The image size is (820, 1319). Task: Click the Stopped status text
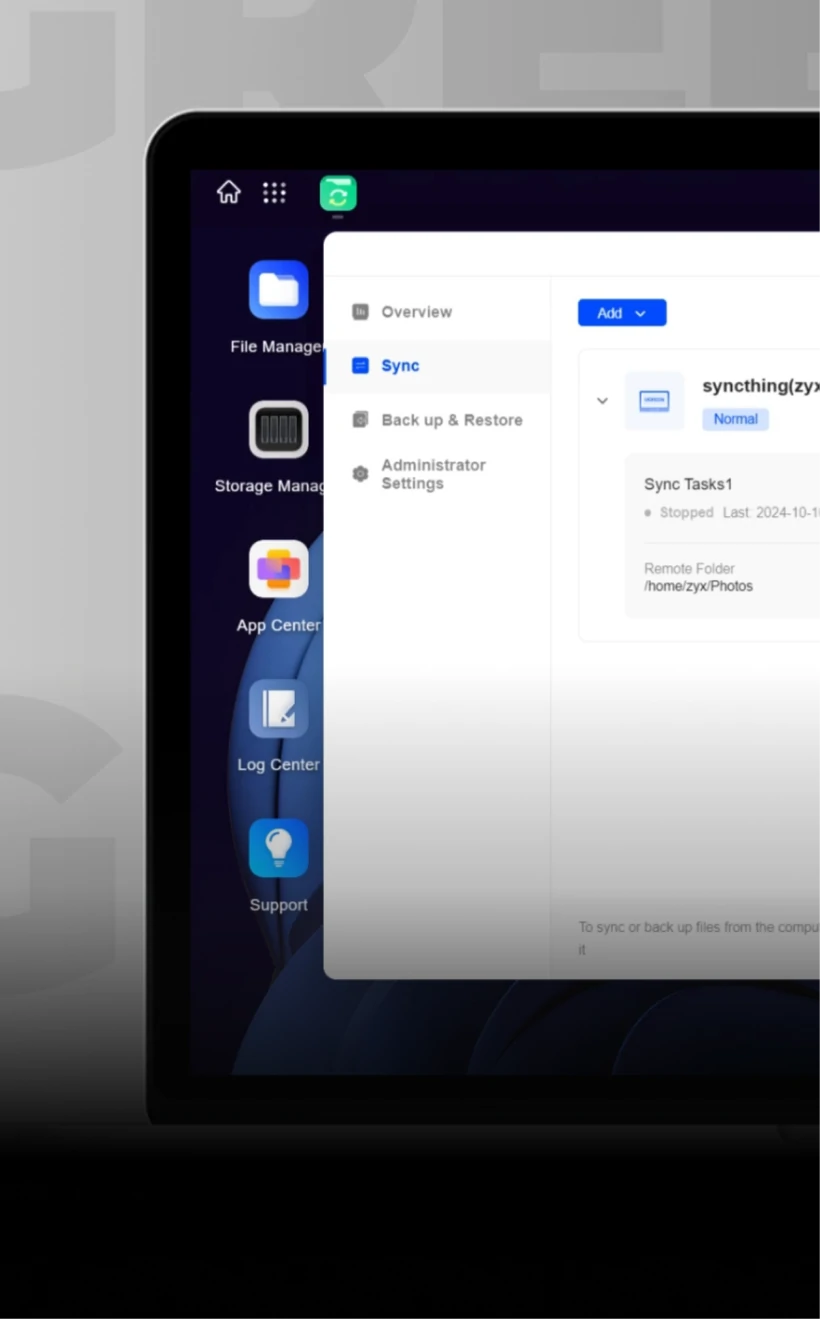coord(686,512)
